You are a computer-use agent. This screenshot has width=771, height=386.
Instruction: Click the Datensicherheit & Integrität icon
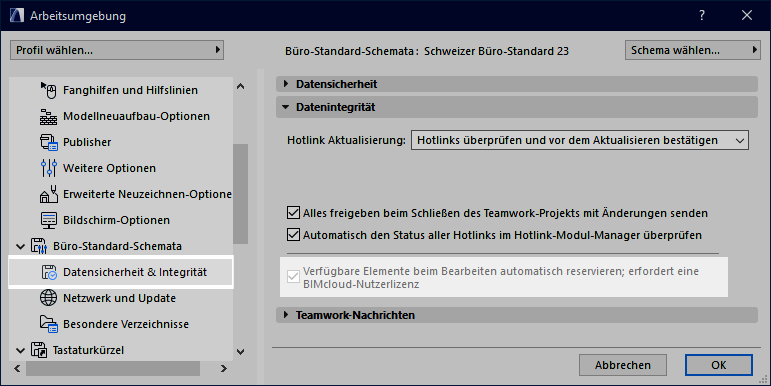(48, 272)
